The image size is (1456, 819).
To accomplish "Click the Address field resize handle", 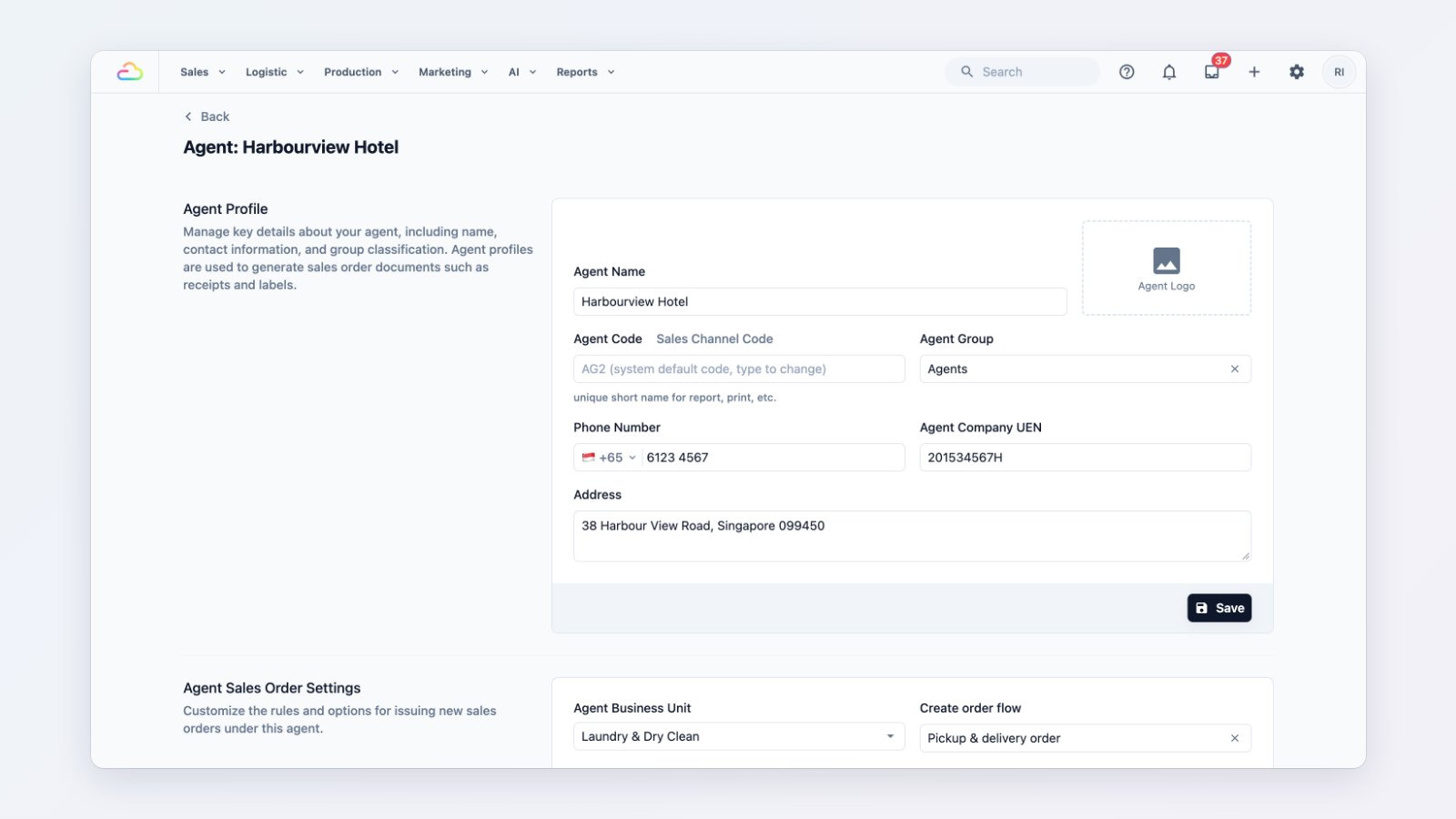I will tap(1245, 555).
